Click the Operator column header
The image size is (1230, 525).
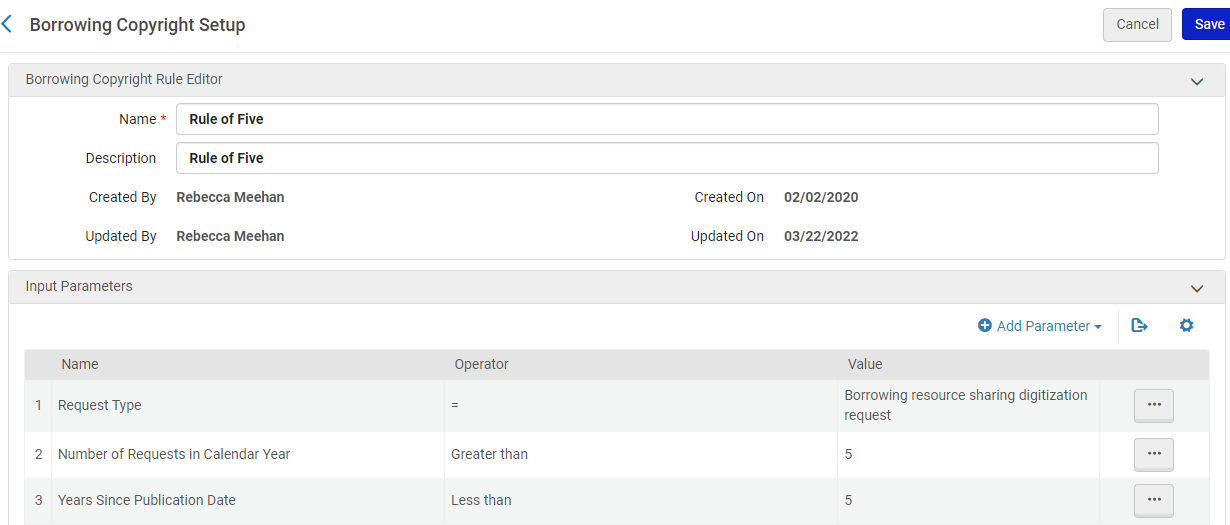click(481, 365)
